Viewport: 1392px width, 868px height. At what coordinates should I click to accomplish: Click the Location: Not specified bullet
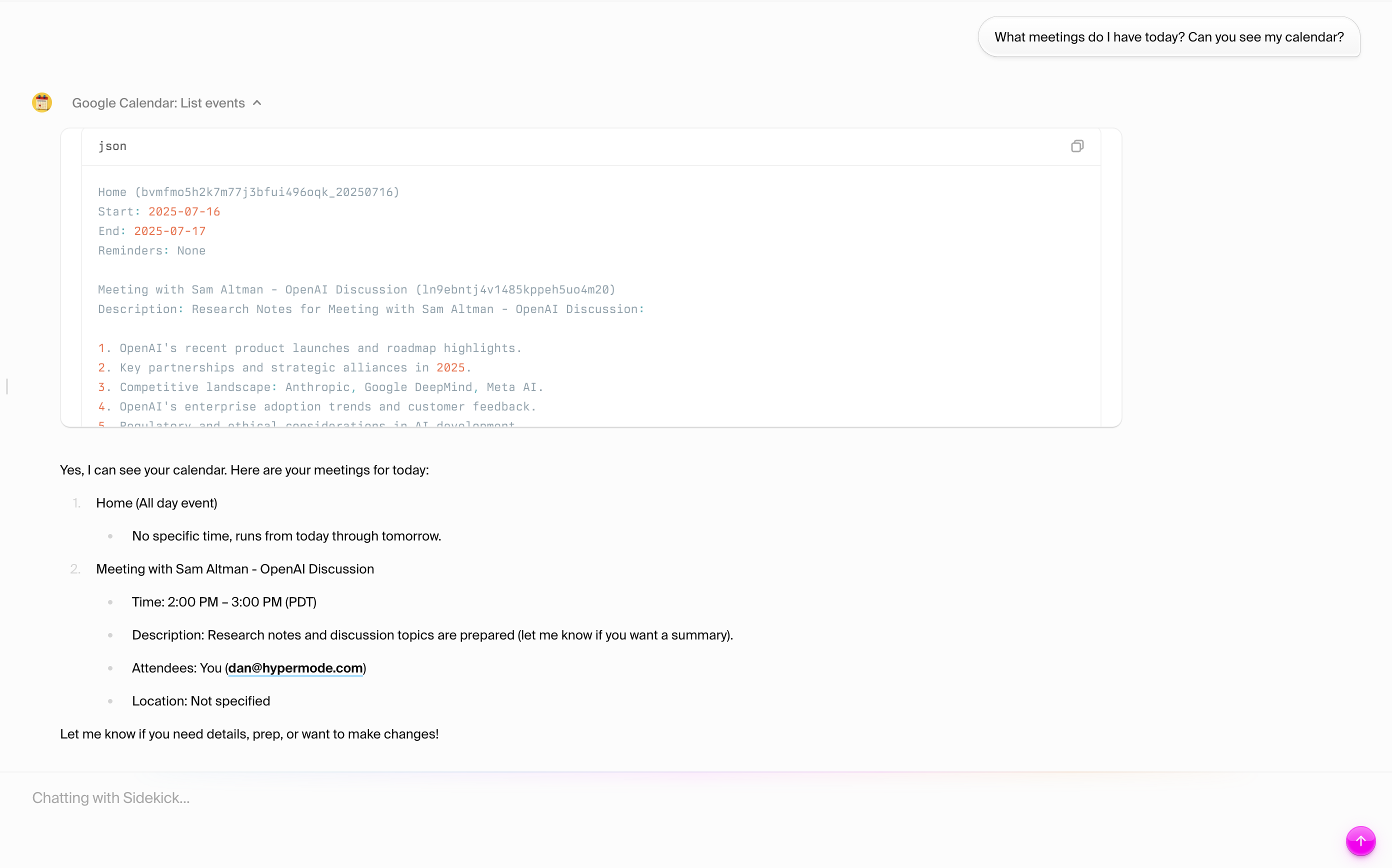click(x=201, y=701)
